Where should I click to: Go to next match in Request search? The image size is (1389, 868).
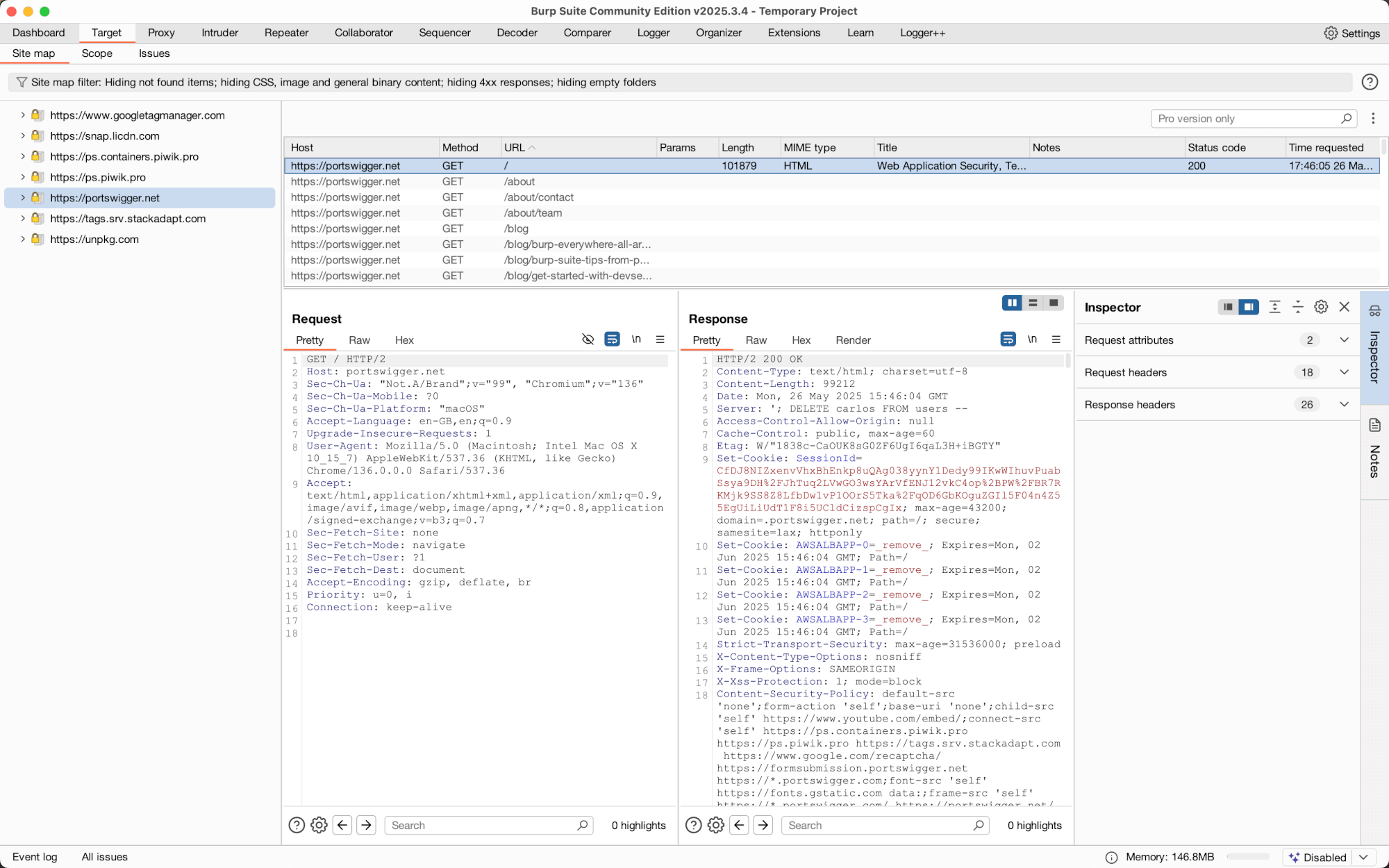coord(367,825)
